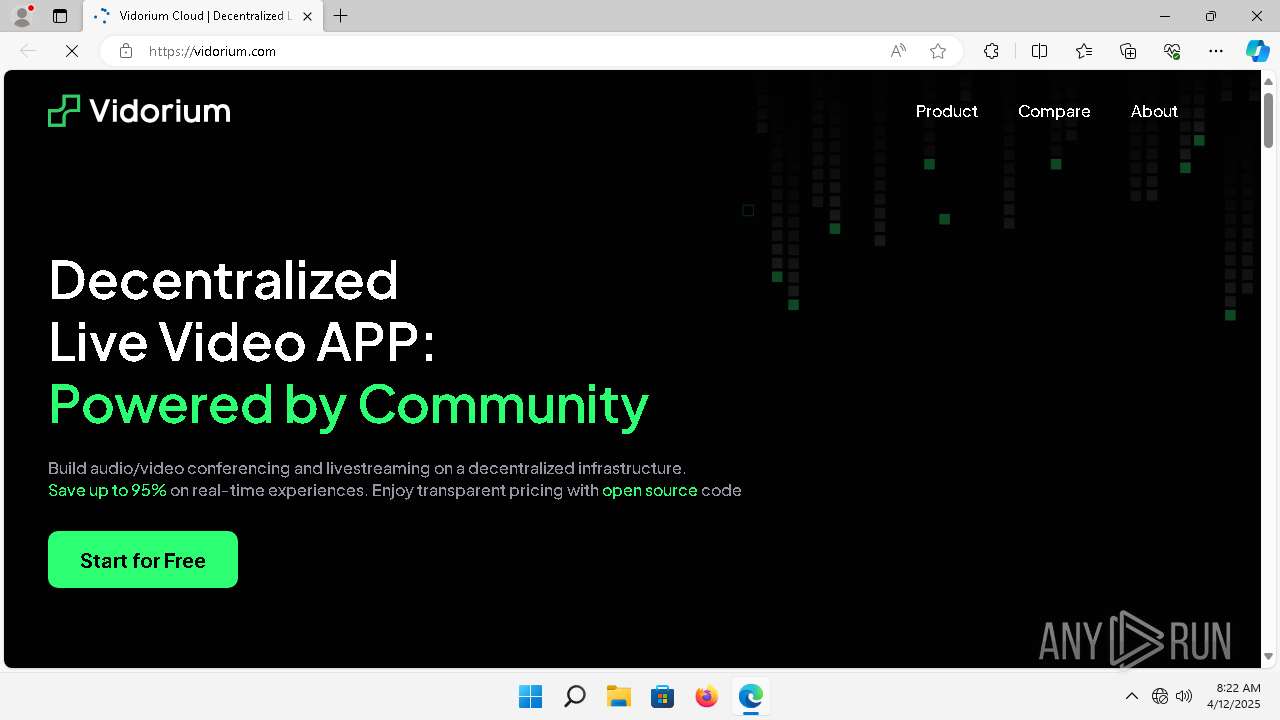Close the Vidorium Cloud tab
Viewport: 1280px width, 720px height.
[x=307, y=16]
